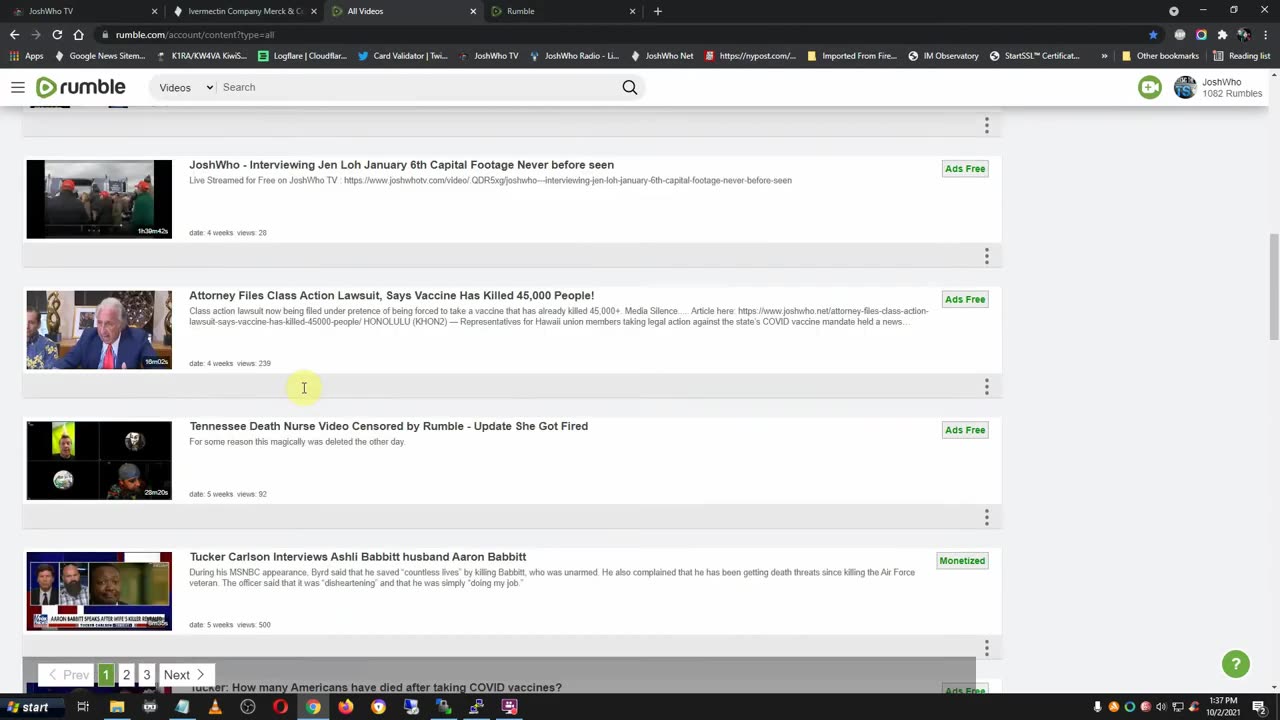The width and height of the screenshot is (1280, 720).
Task: Open Apps bookmark shortcut
Action: pos(27,56)
